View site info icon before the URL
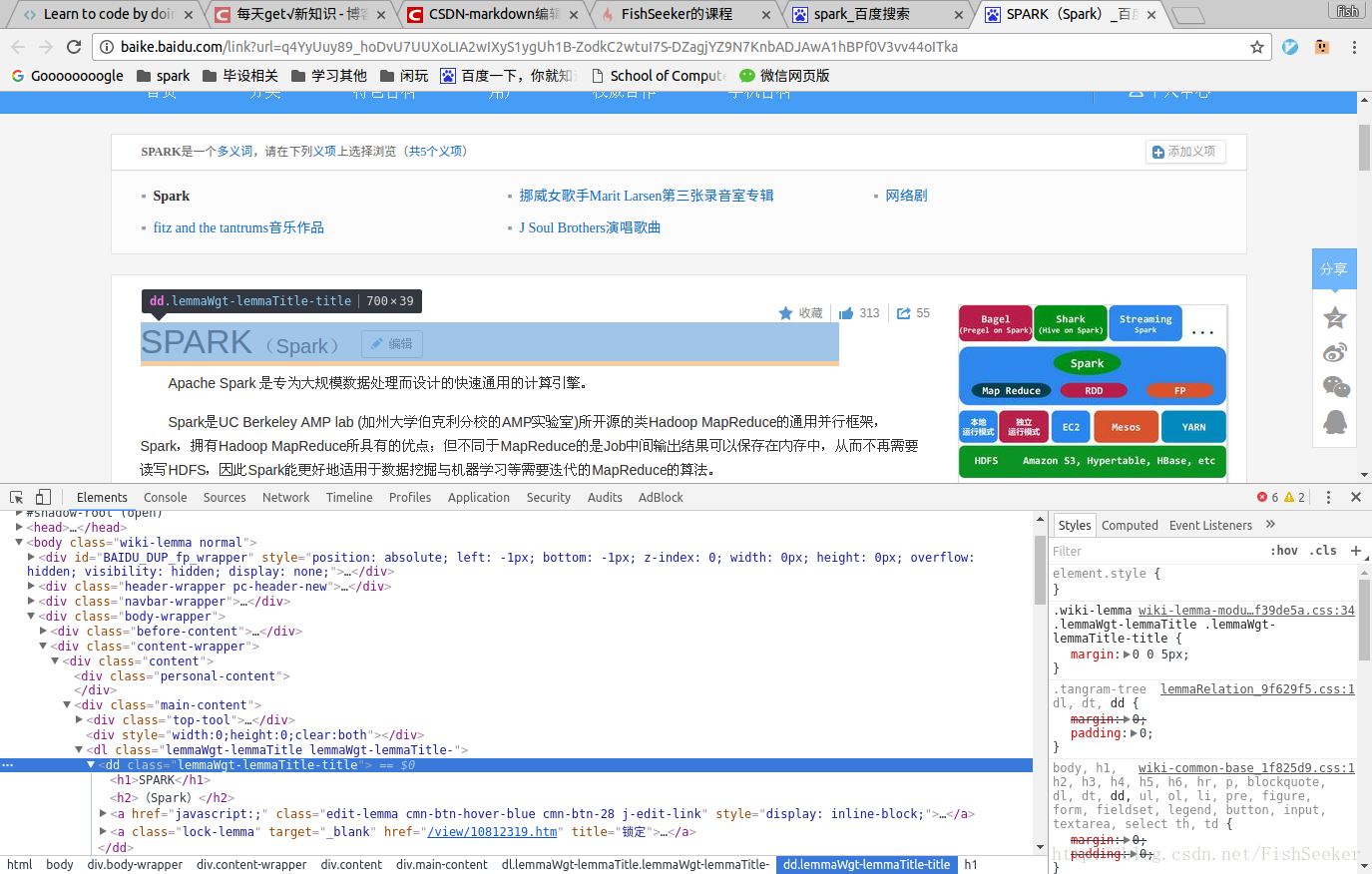 pos(107,47)
